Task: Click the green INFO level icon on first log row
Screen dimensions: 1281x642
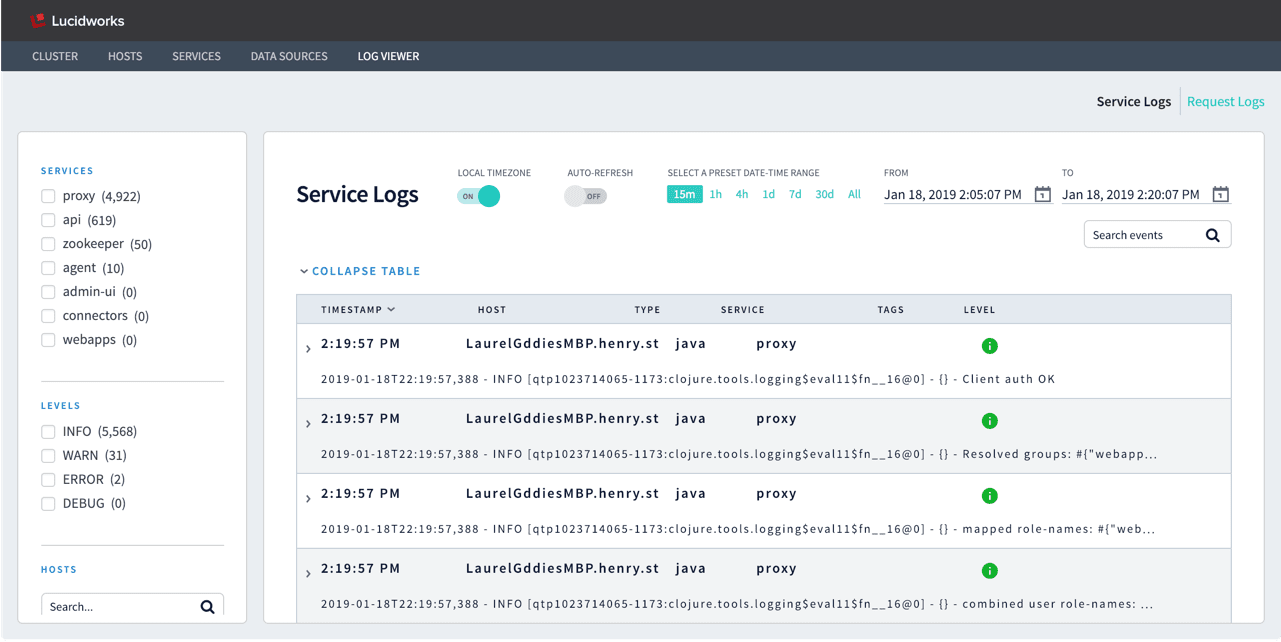Action: 989,345
